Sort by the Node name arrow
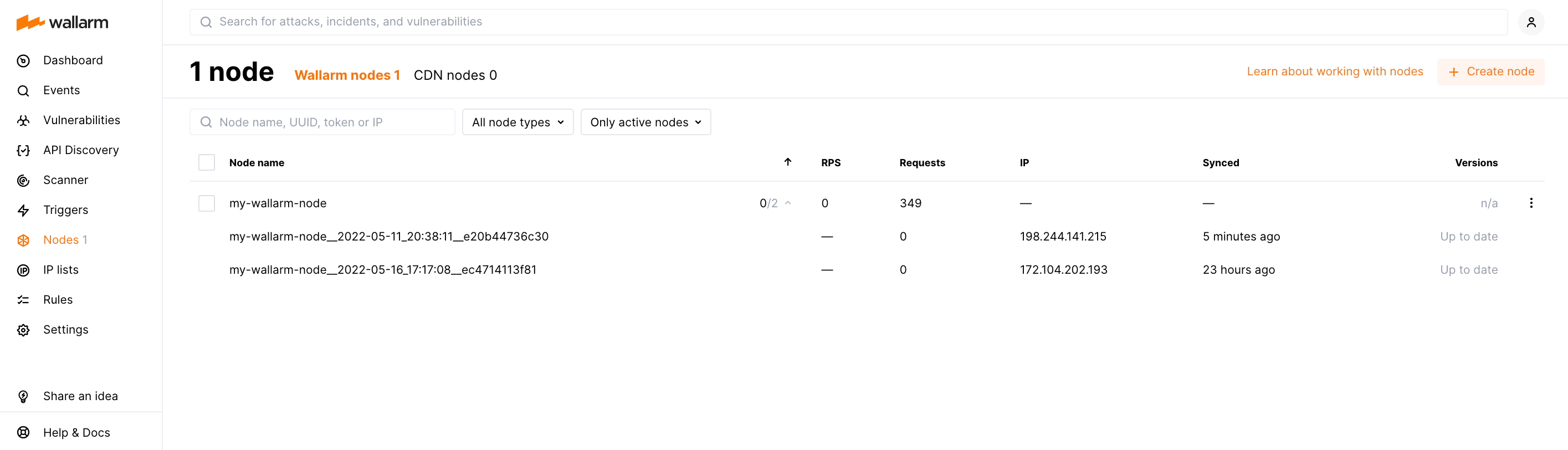 coord(788,162)
